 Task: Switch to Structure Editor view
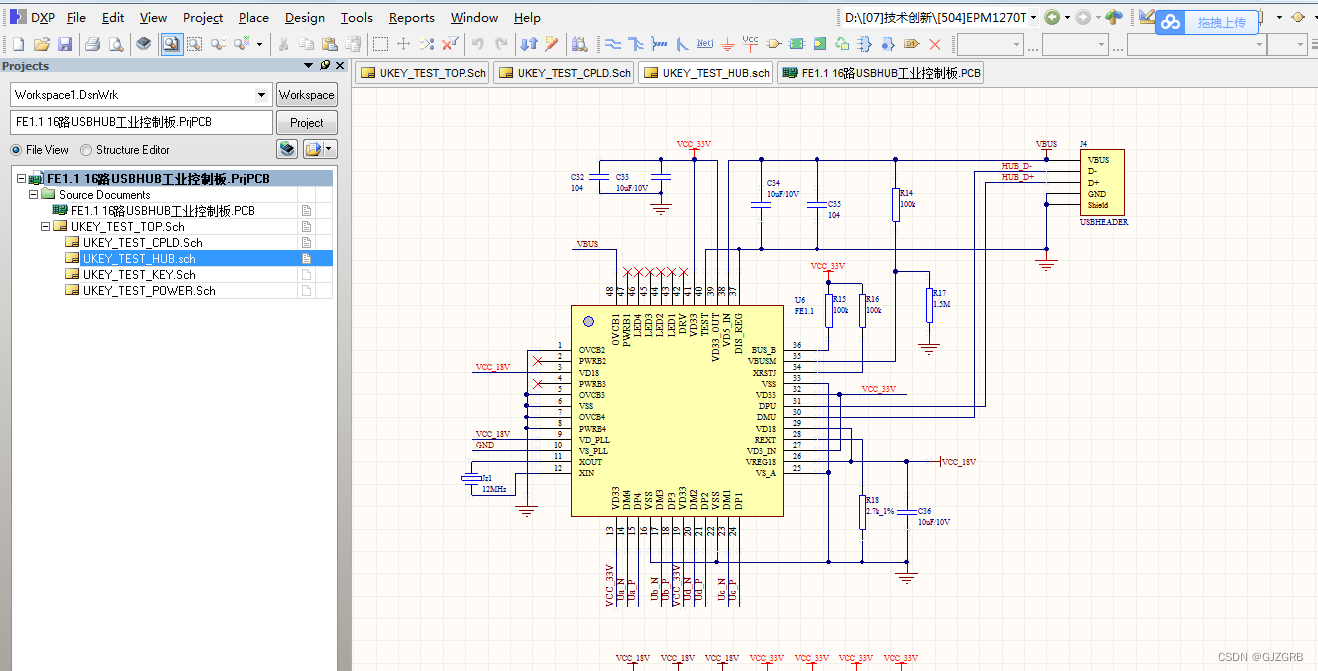pos(85,149)
